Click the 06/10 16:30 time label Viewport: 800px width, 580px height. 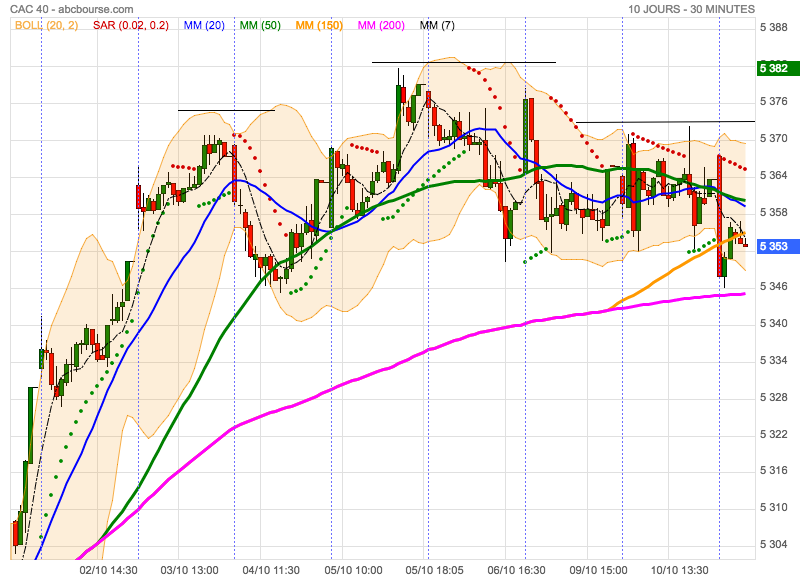(516, 570)
